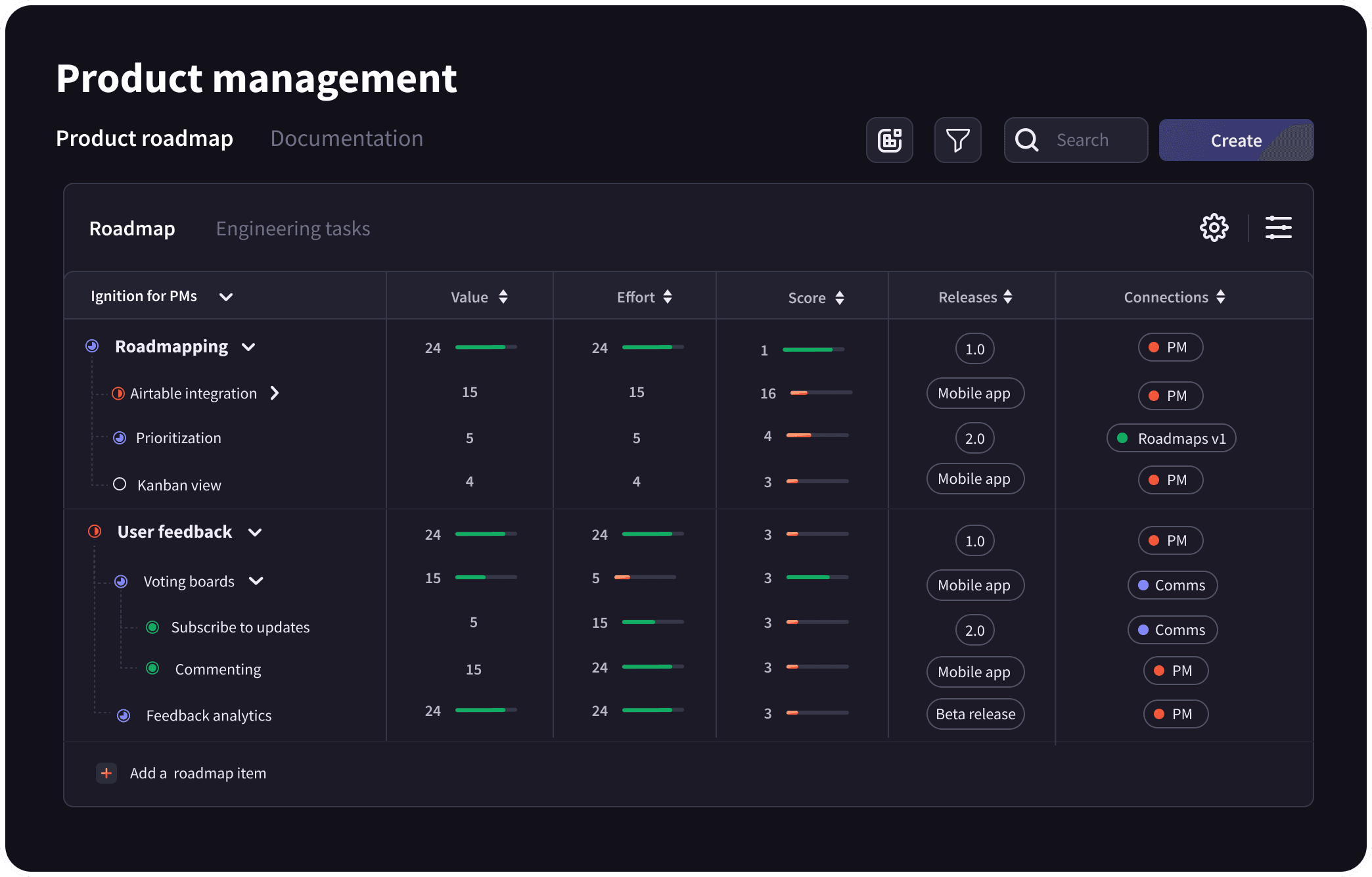Image resolution: width=1372 pixels, height=877 pixels.
Task: Open the view options sliders icon
Action: point(1279,227)
